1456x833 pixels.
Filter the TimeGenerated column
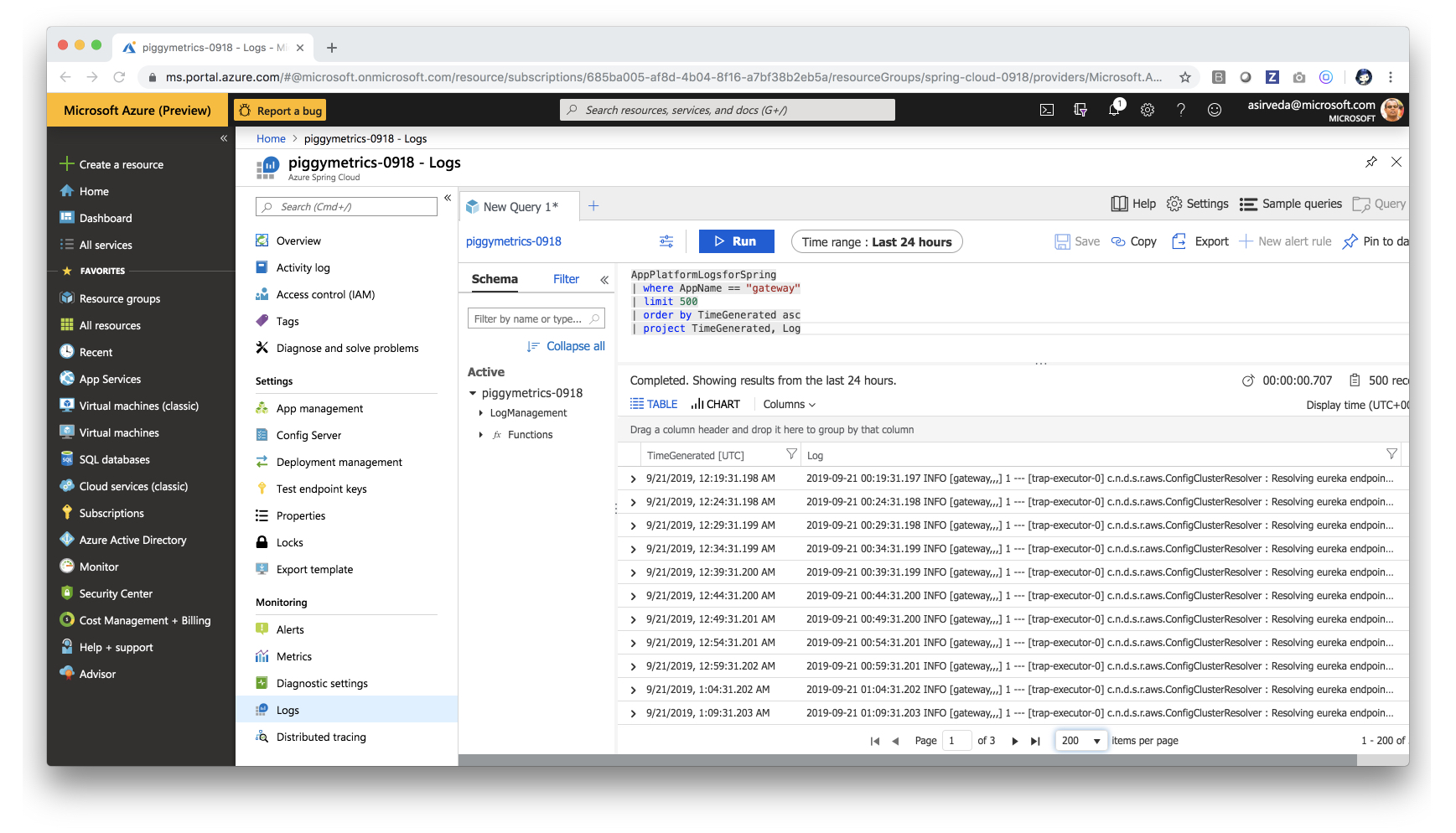790,454
